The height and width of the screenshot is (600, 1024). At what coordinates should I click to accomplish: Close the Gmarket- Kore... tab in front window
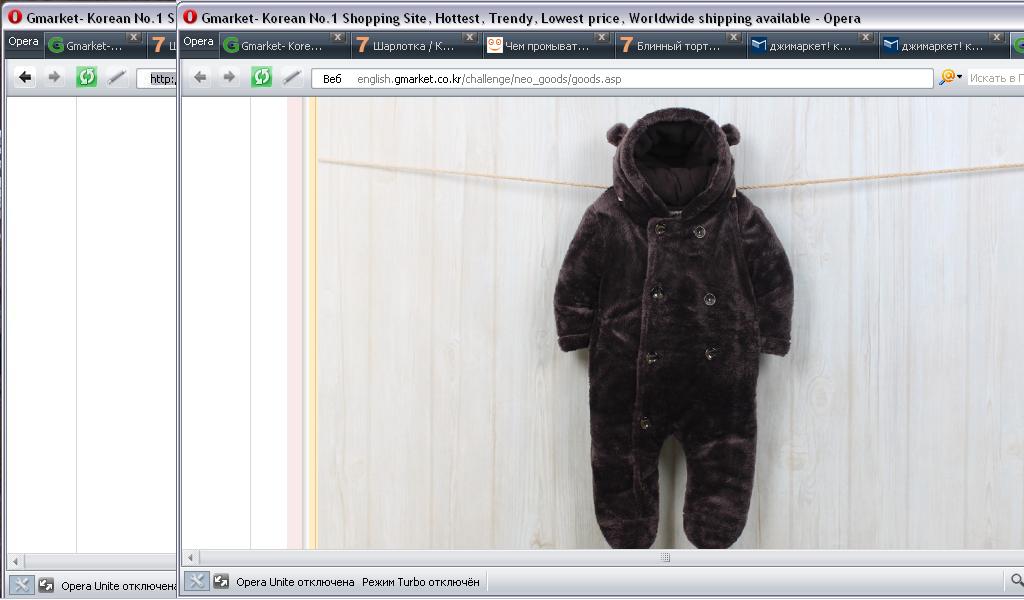coord(338,38)
